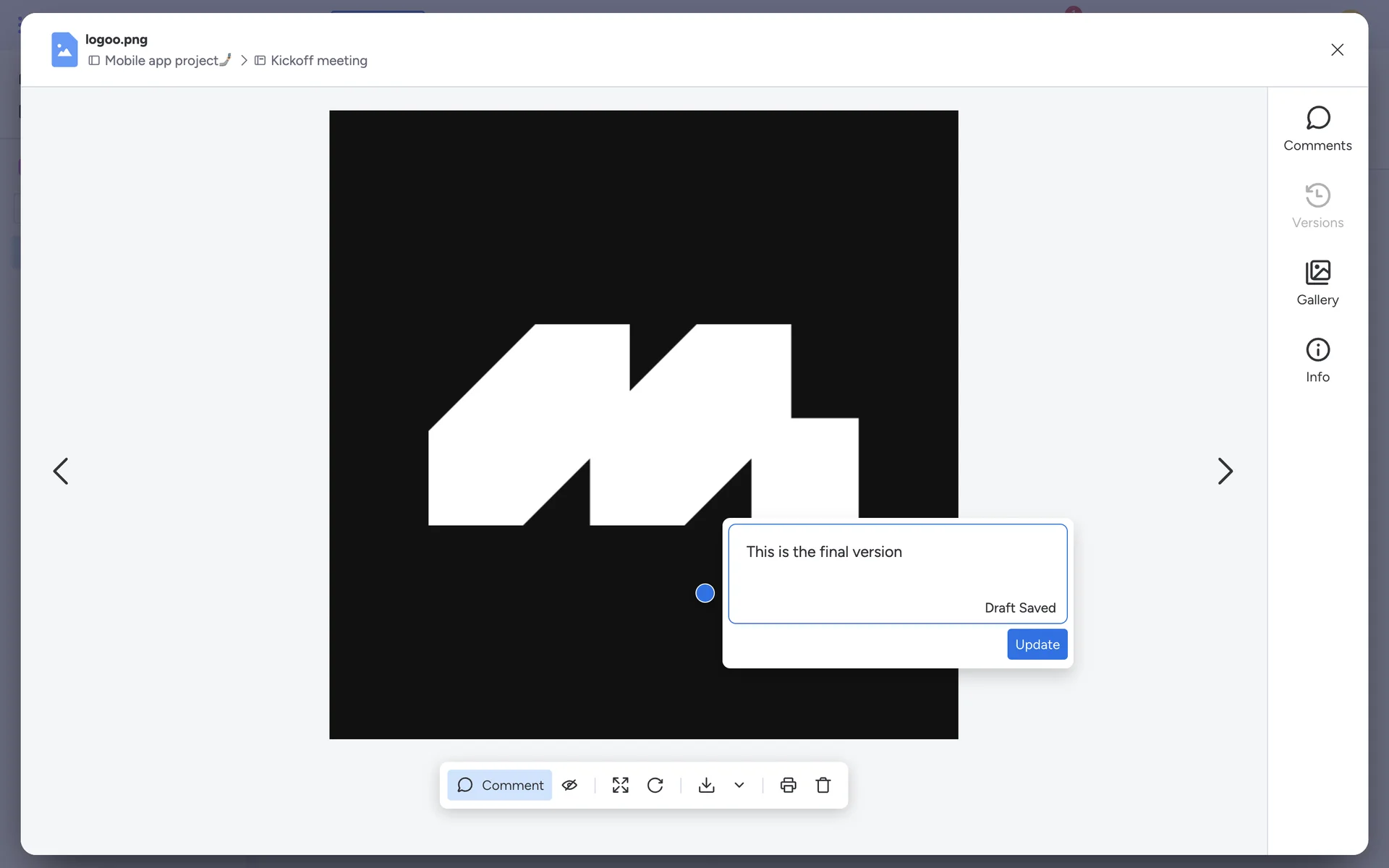Rotate the image with refresh icon
The image size is (1389, 868).
(655, 785)
